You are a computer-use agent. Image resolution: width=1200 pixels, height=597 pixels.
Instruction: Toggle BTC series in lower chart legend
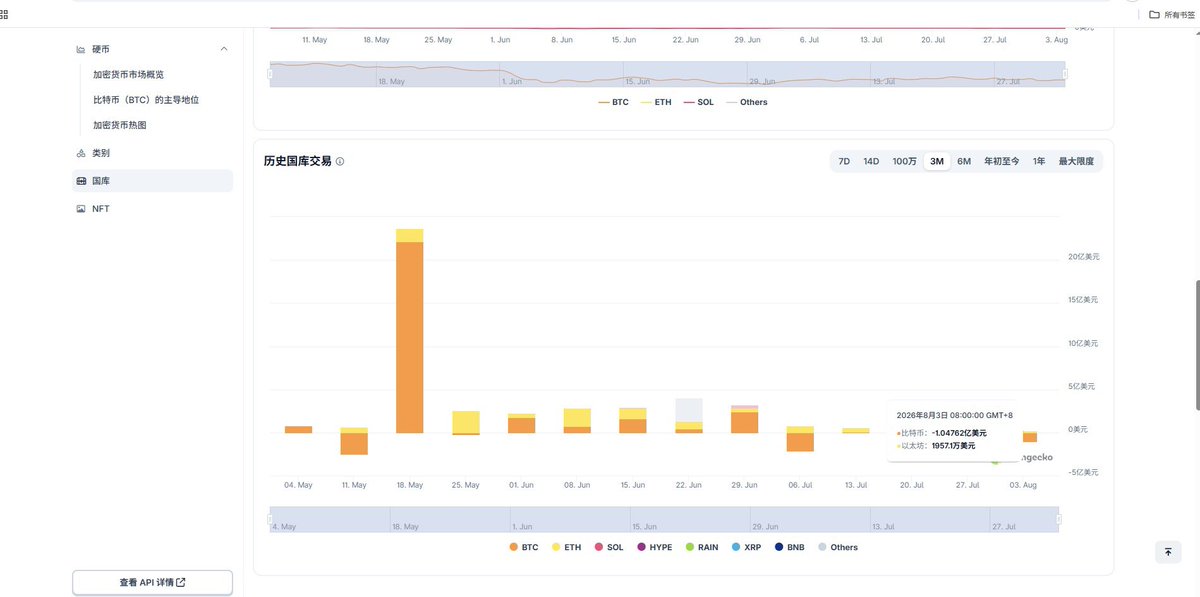click(524, 547)
